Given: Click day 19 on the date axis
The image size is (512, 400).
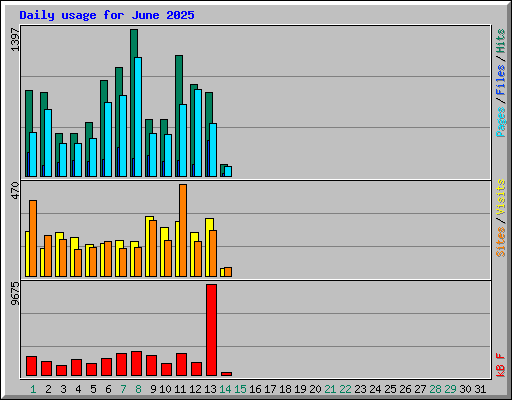Looking at the screenshot, I should click(300, 389).
